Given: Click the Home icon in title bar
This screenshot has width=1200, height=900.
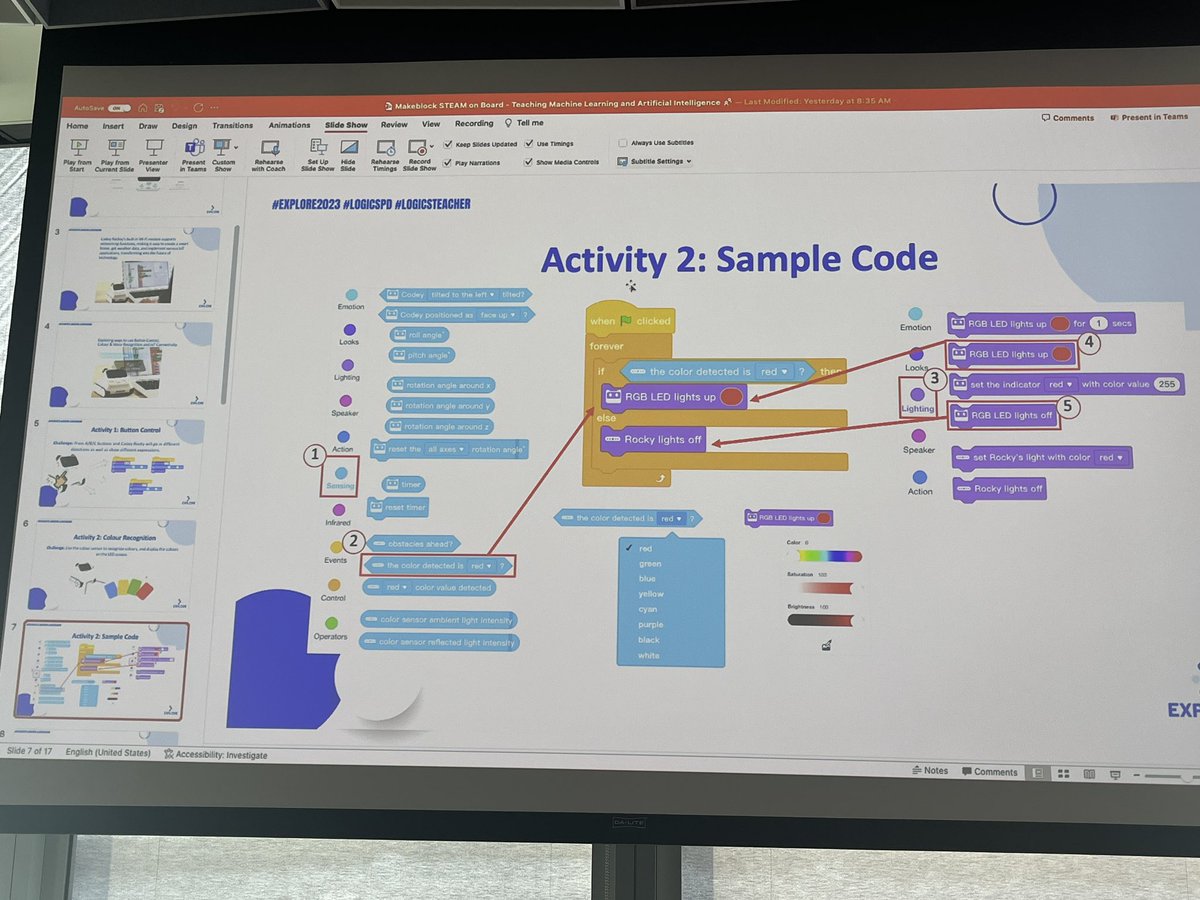Looking at the screenshot, I should pyautogui.click(x=144, y=107).
